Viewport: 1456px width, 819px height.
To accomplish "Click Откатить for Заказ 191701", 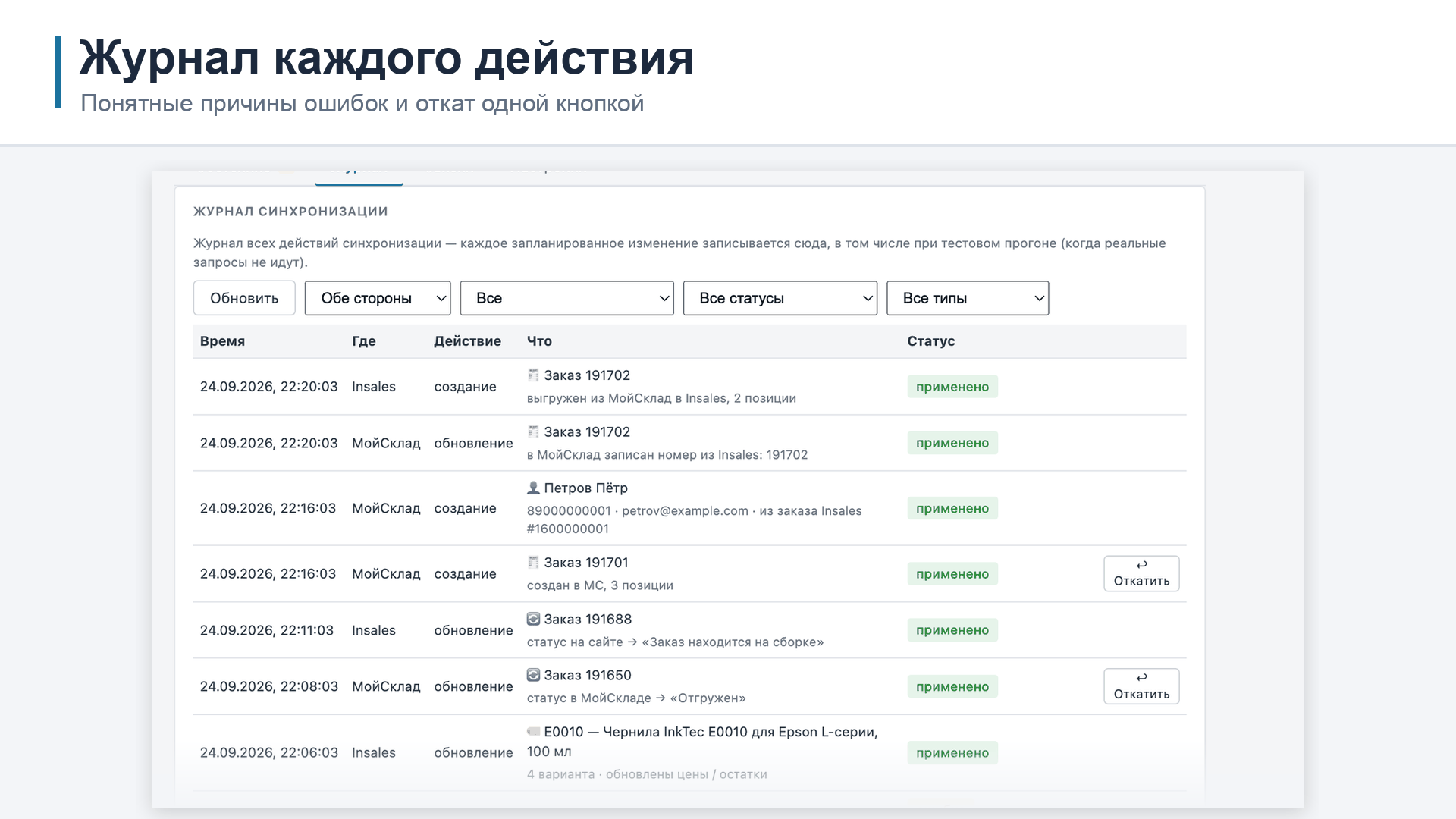I will [1141, 573].
